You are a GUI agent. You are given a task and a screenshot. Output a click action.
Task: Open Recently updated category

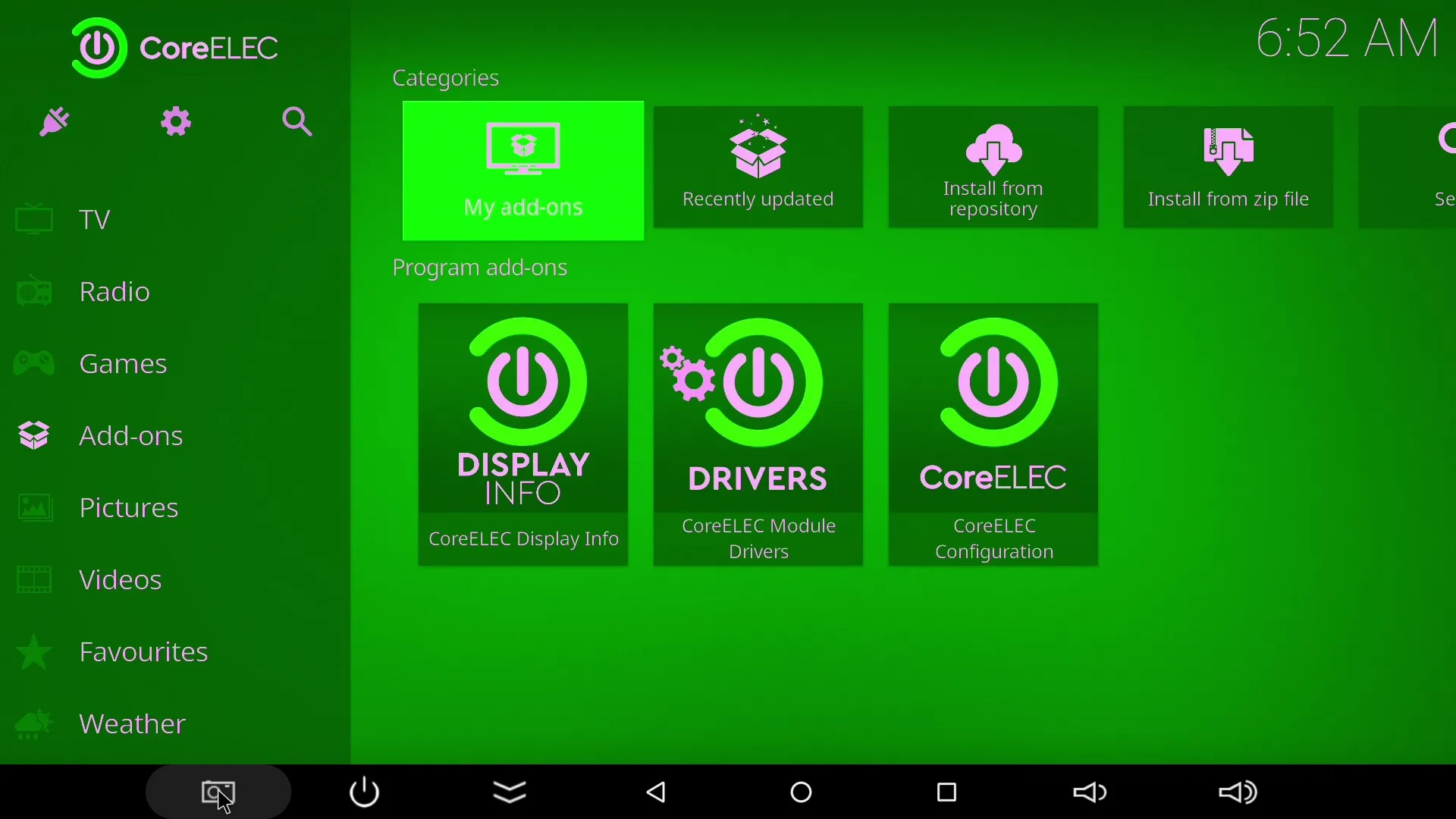[x=758, y=168]
